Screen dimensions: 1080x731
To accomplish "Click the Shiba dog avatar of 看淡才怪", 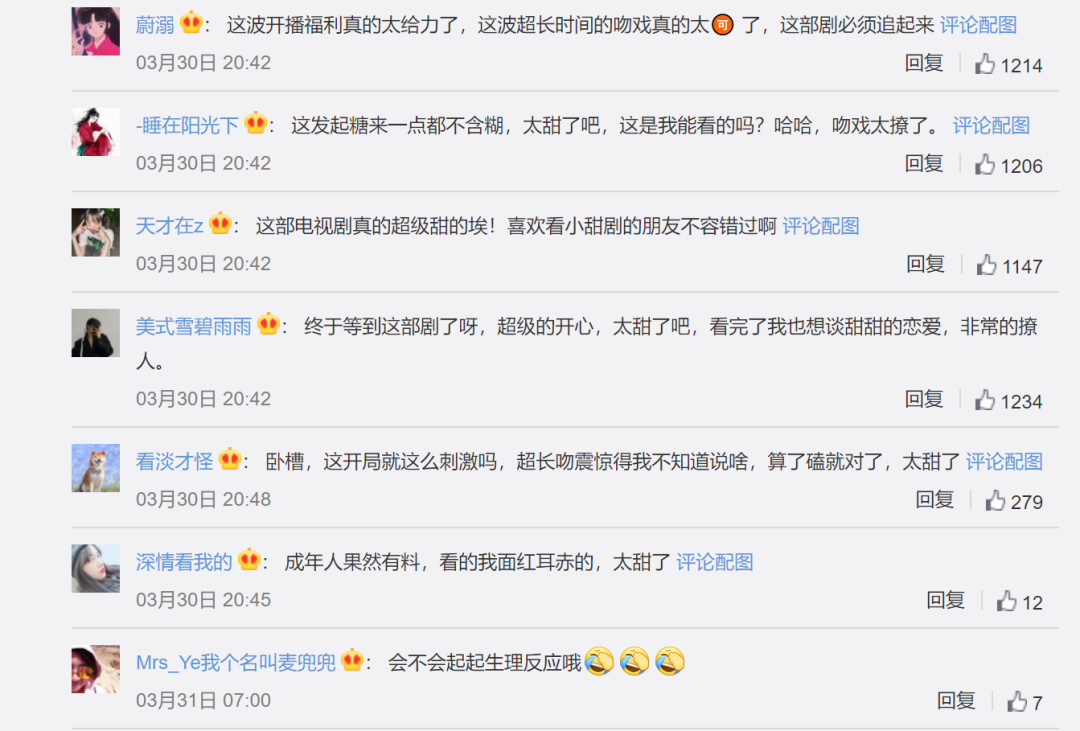I will point(96,468).
